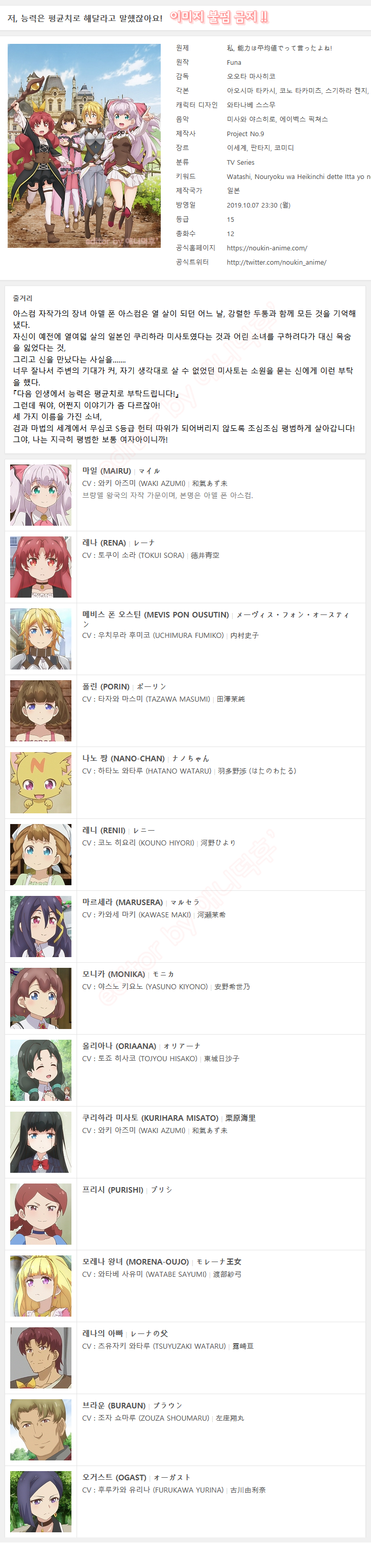Click Porin's character portrait
This screenshot has width=371, height=1568.
click(x=41, y=711)
